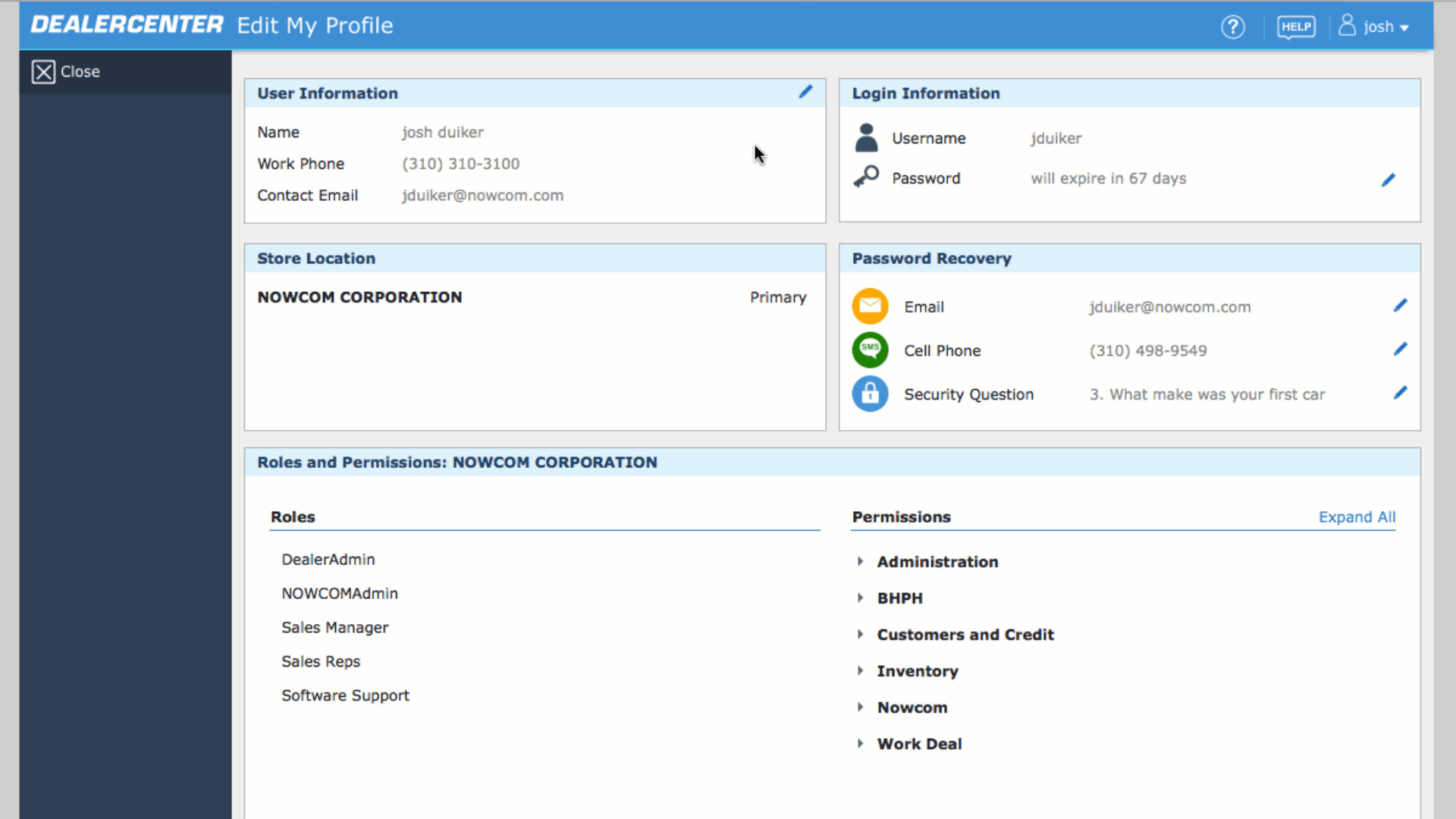Click the email envelope icon for Password Recovery
1456x819 pixels.
click(x=870, y=306)
